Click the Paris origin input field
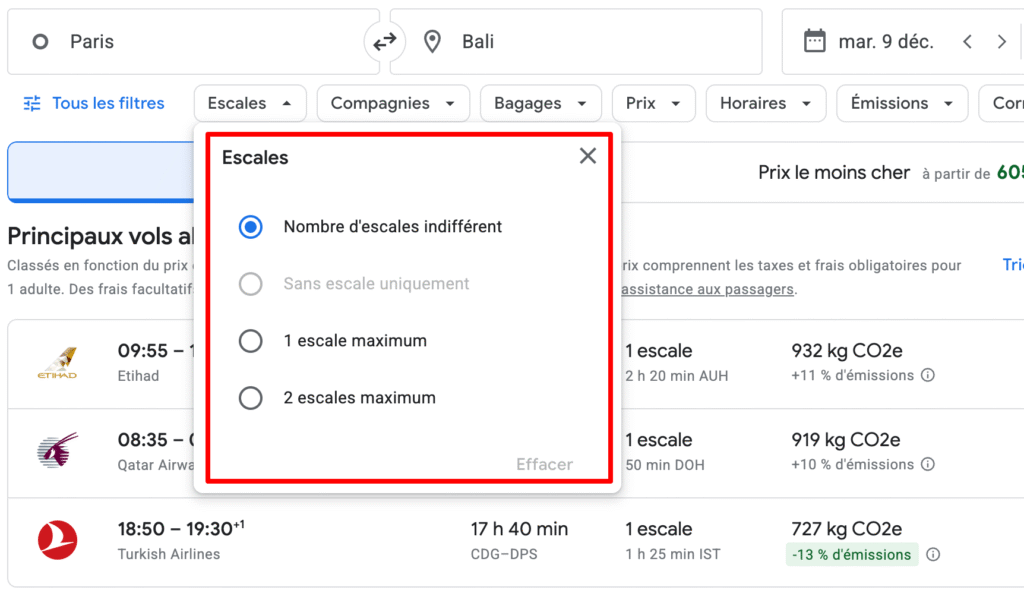The height and width of the screenshot is (606, 1024). point(193,42)
